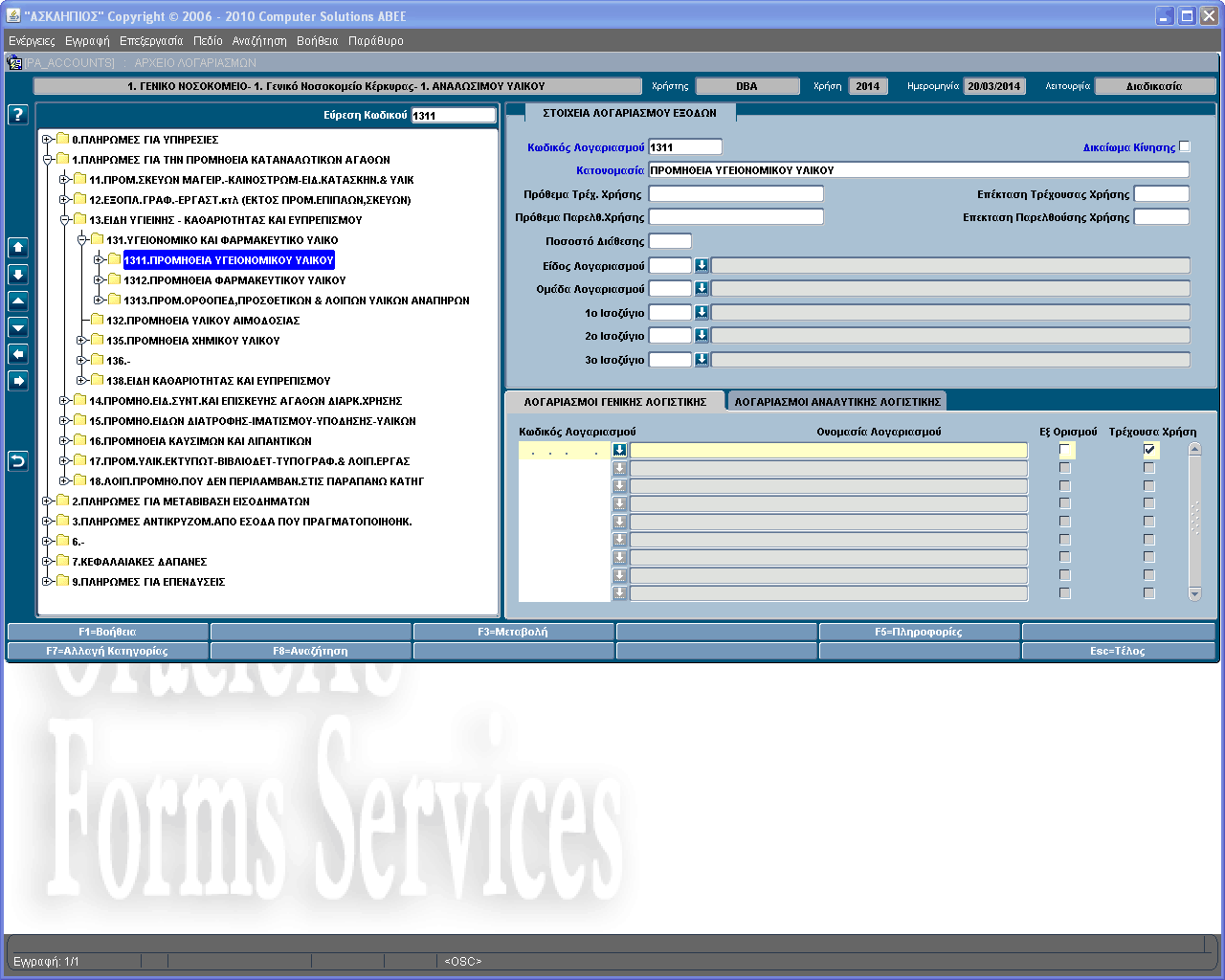
Task: Click the solid up triangle sidebar icon
Action: pos(17,301)
